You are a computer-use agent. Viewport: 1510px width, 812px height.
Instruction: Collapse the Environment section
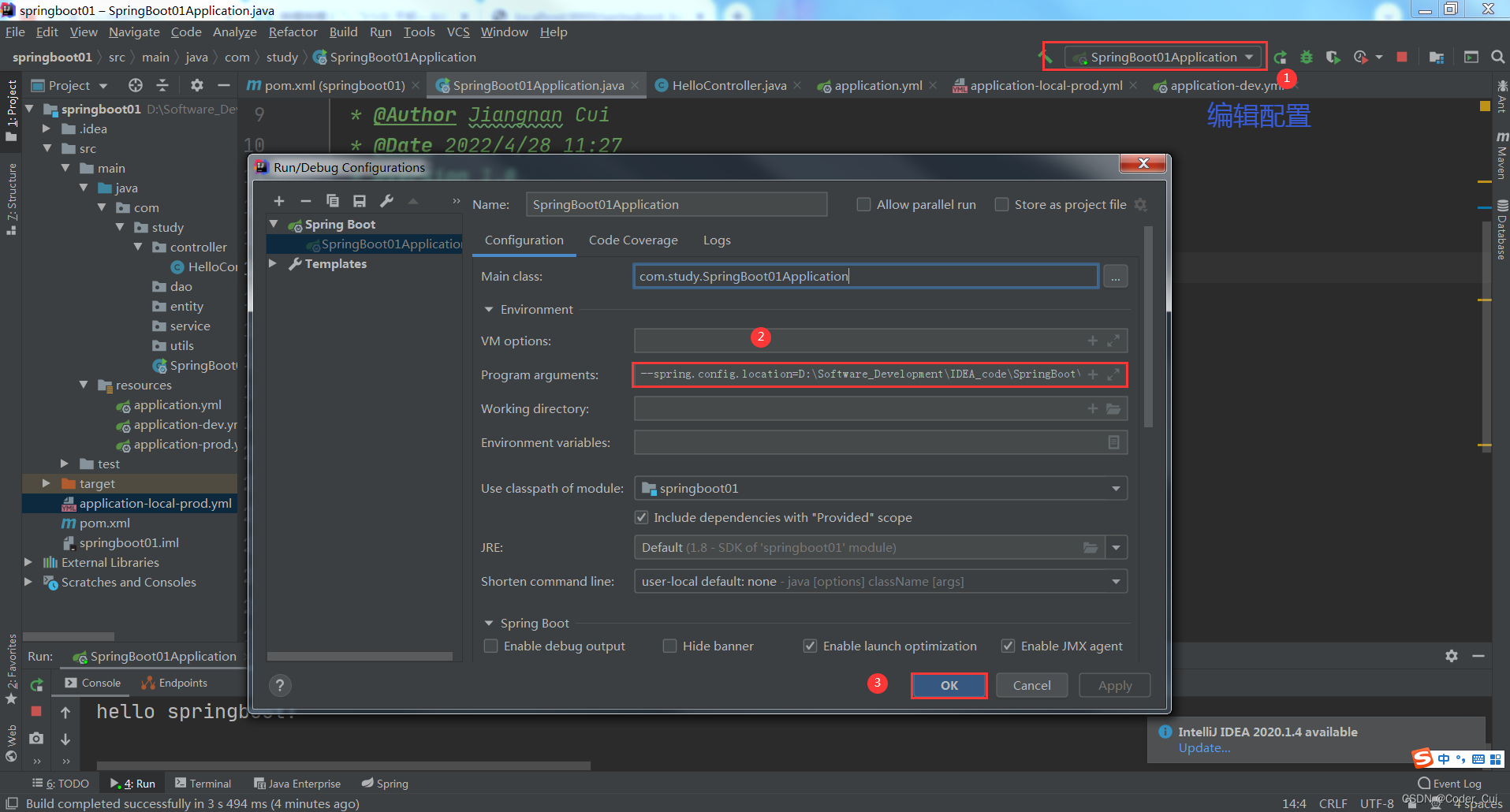pos(489,310)
